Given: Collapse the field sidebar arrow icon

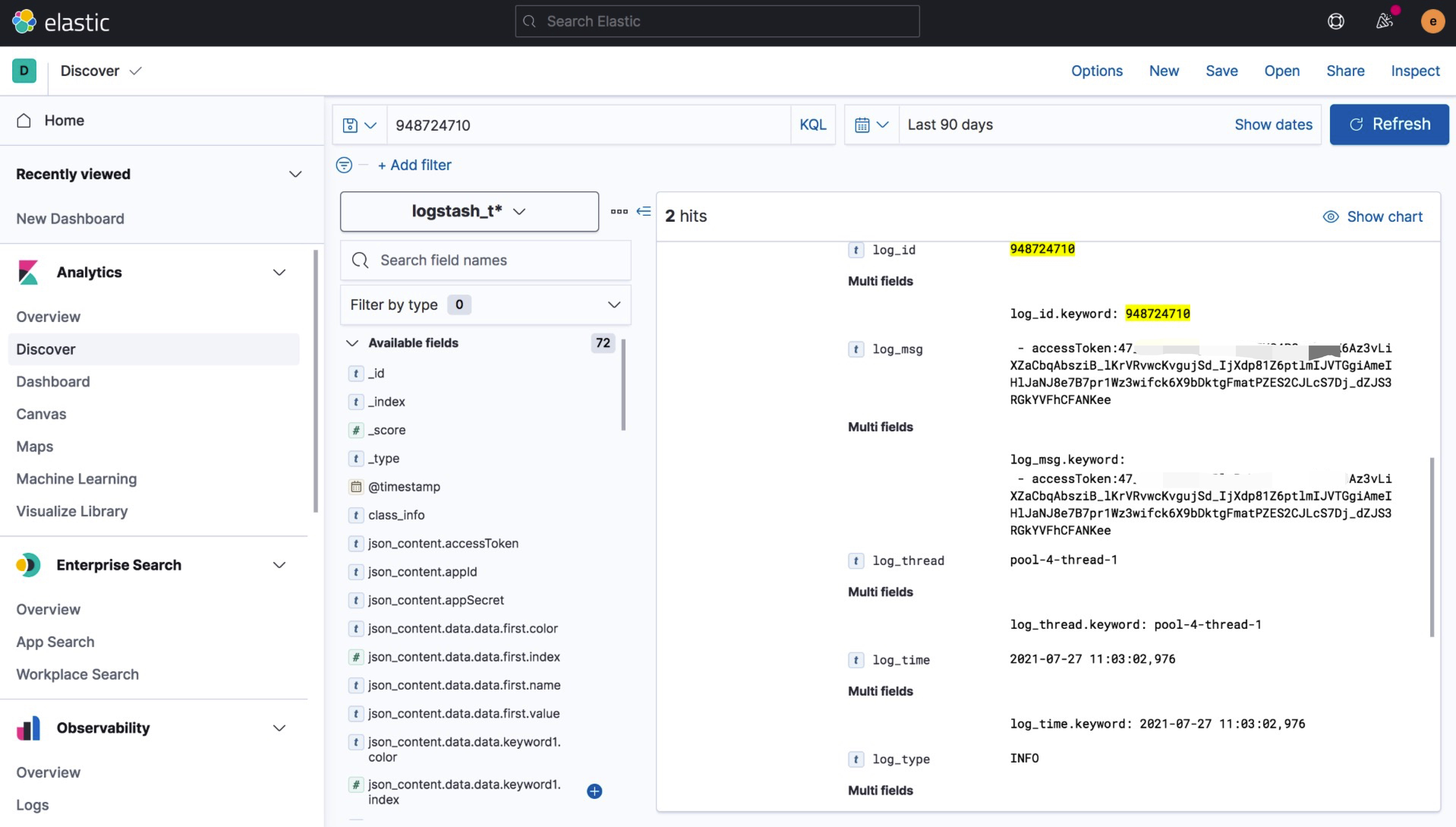Looking at the screenshot, I should point(644,211).
